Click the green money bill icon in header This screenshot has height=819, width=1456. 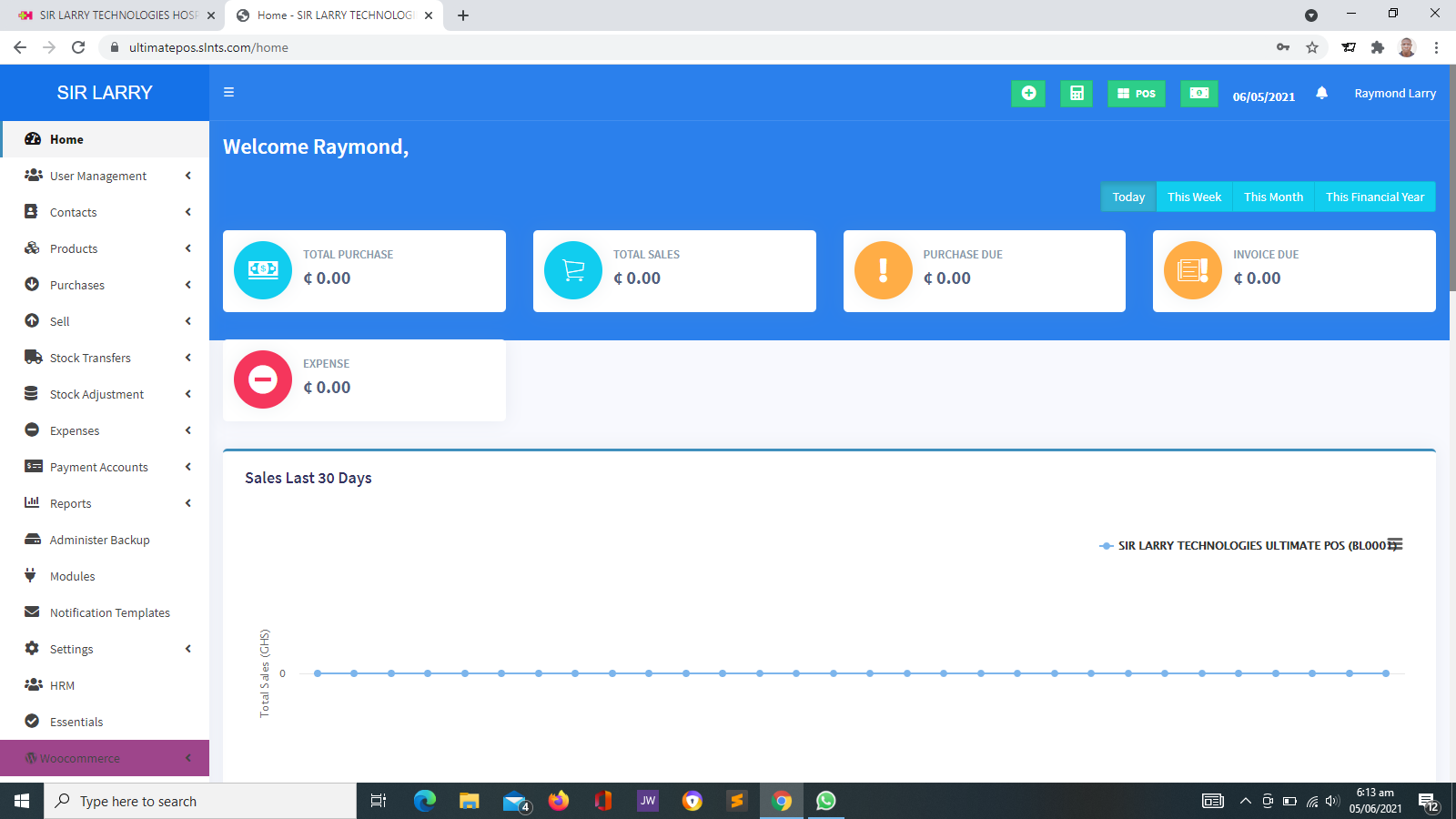tap(1199, 93)
